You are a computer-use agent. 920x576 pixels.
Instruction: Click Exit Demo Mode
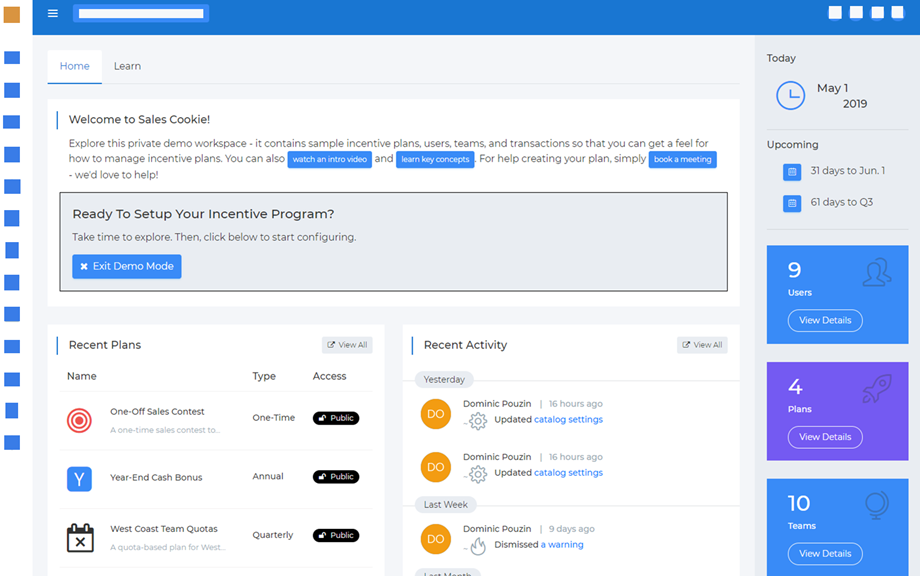126,266
